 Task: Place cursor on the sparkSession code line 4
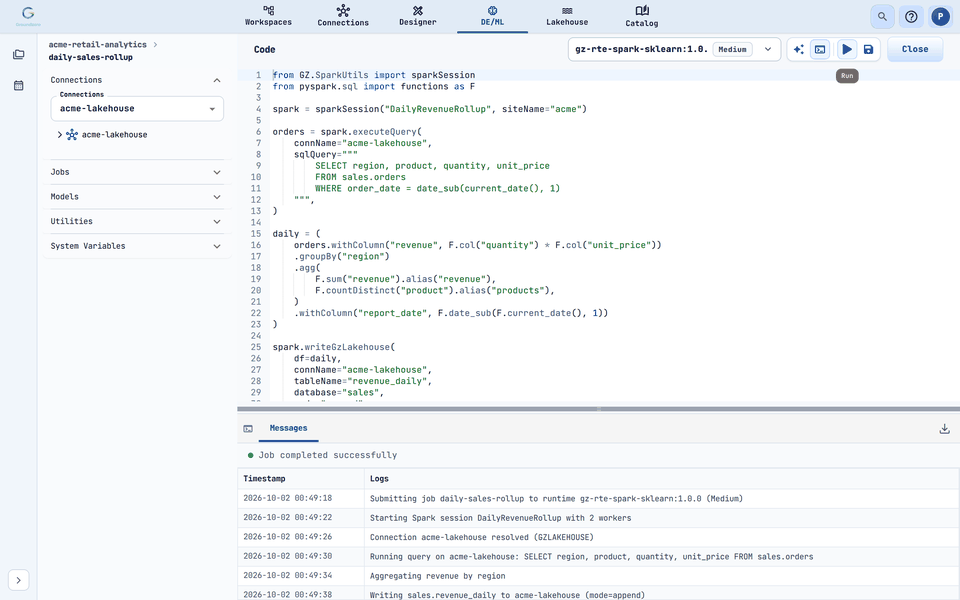tap(429, 109)
